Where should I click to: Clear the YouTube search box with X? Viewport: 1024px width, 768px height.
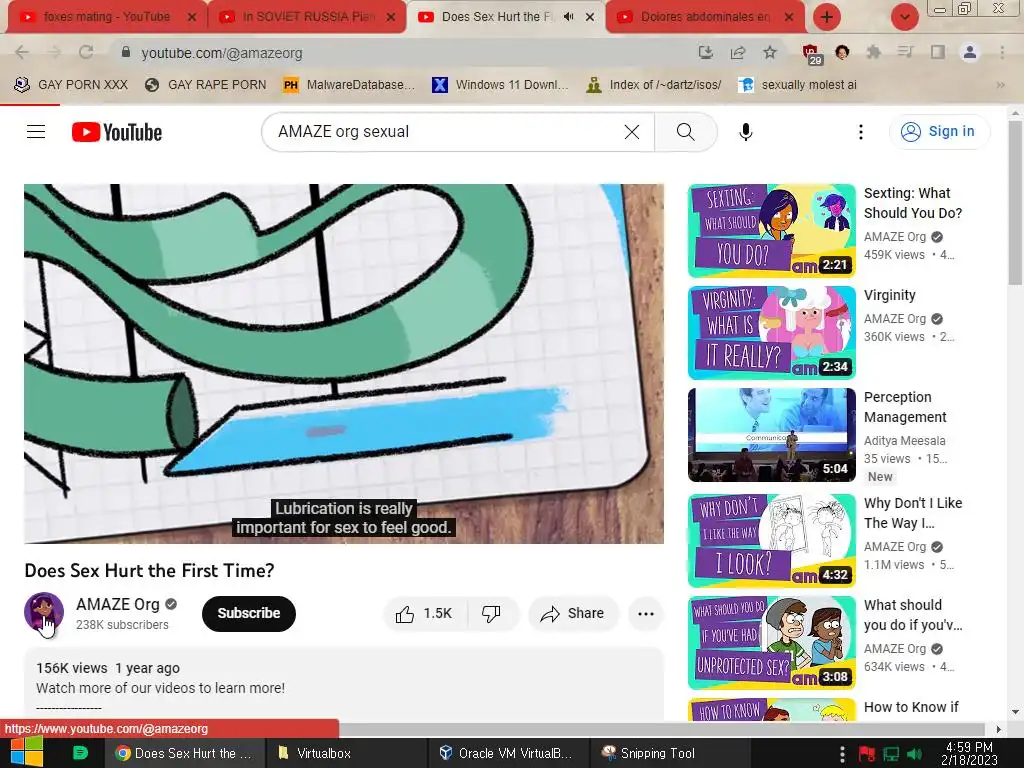[632, 132]
